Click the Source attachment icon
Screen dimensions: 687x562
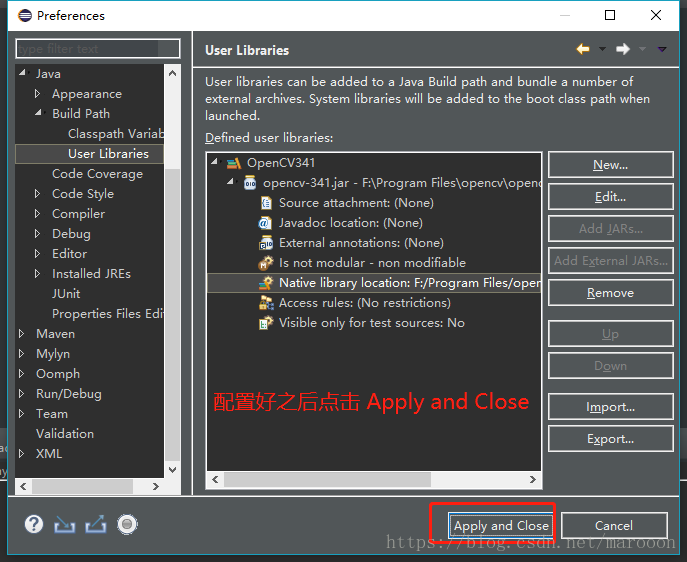click(266, 203)
